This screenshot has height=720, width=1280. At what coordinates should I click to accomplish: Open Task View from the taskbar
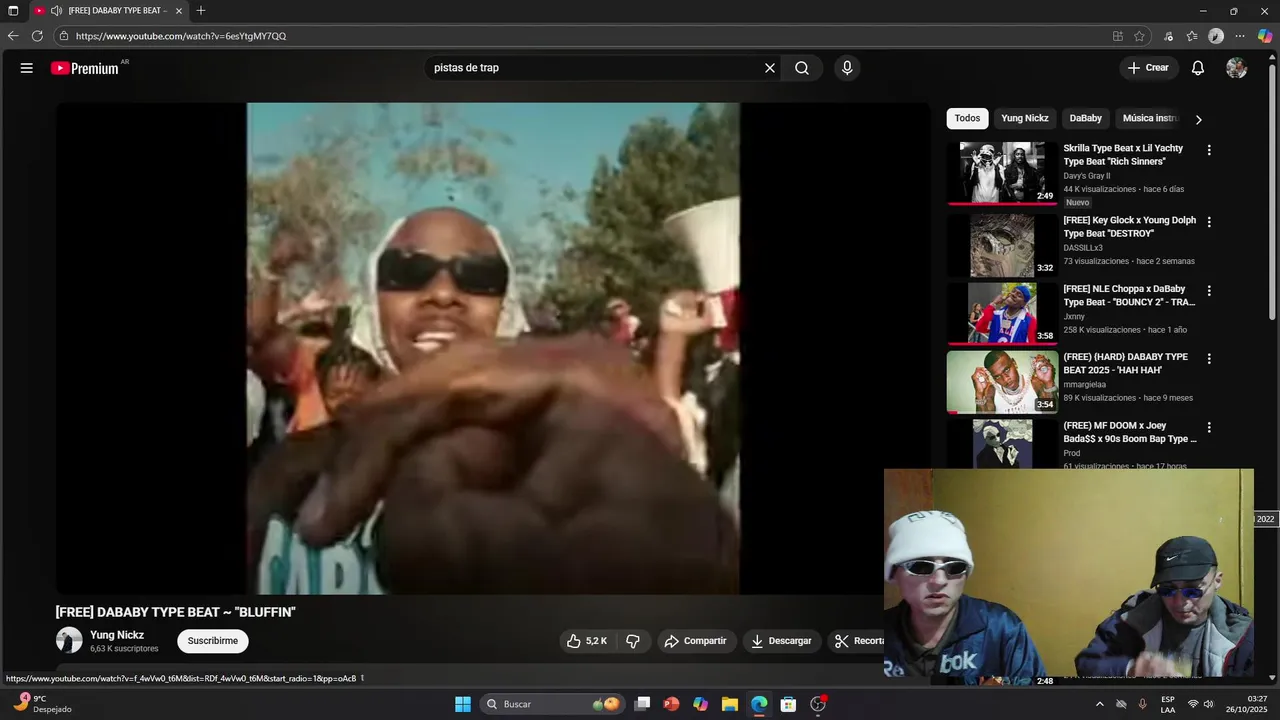[x=643, y=704]
